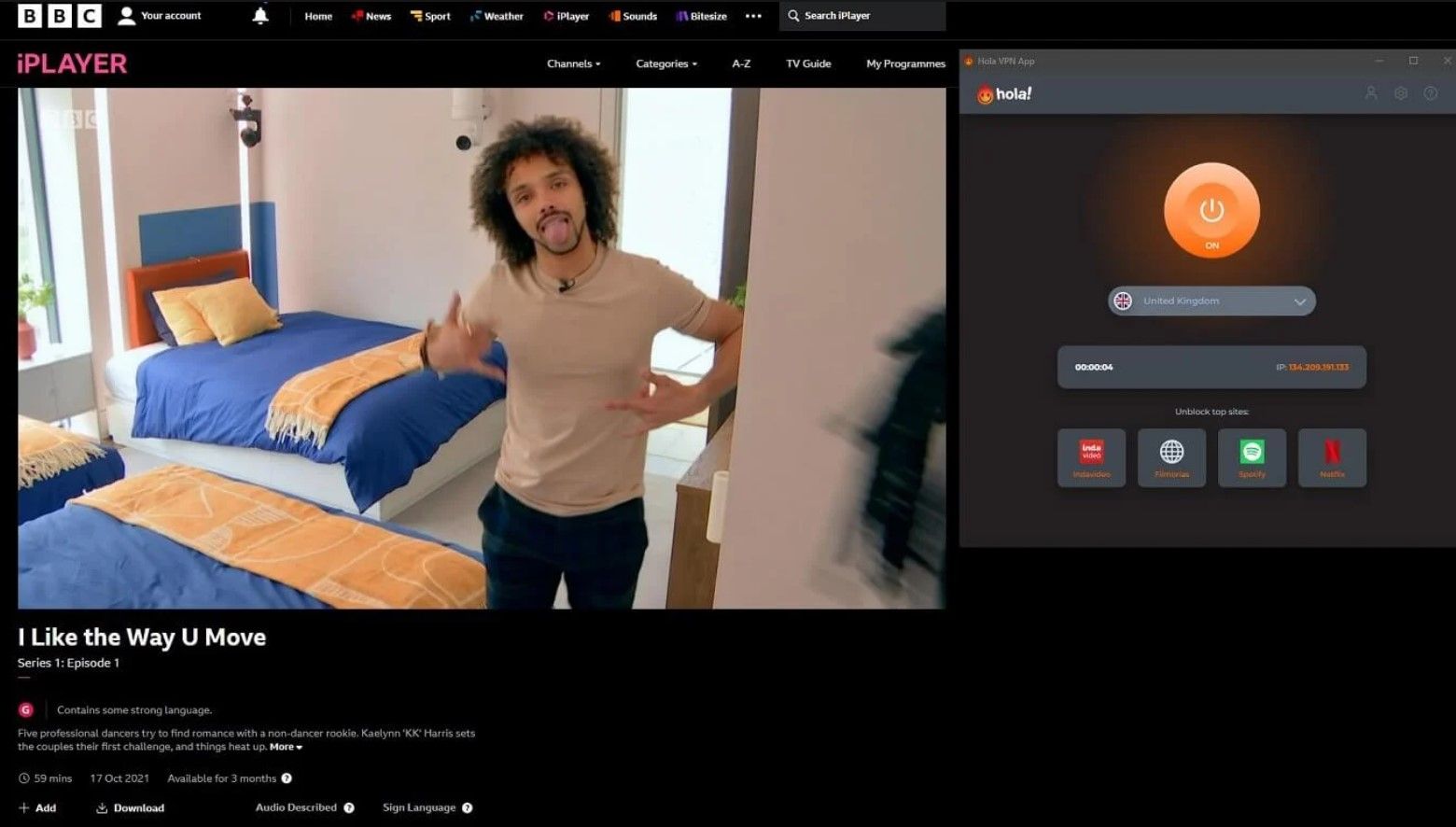This screenshot has width=1456, height=827.
Task: Open BBC Sport from top navigation
Action: tap(430, 16)
